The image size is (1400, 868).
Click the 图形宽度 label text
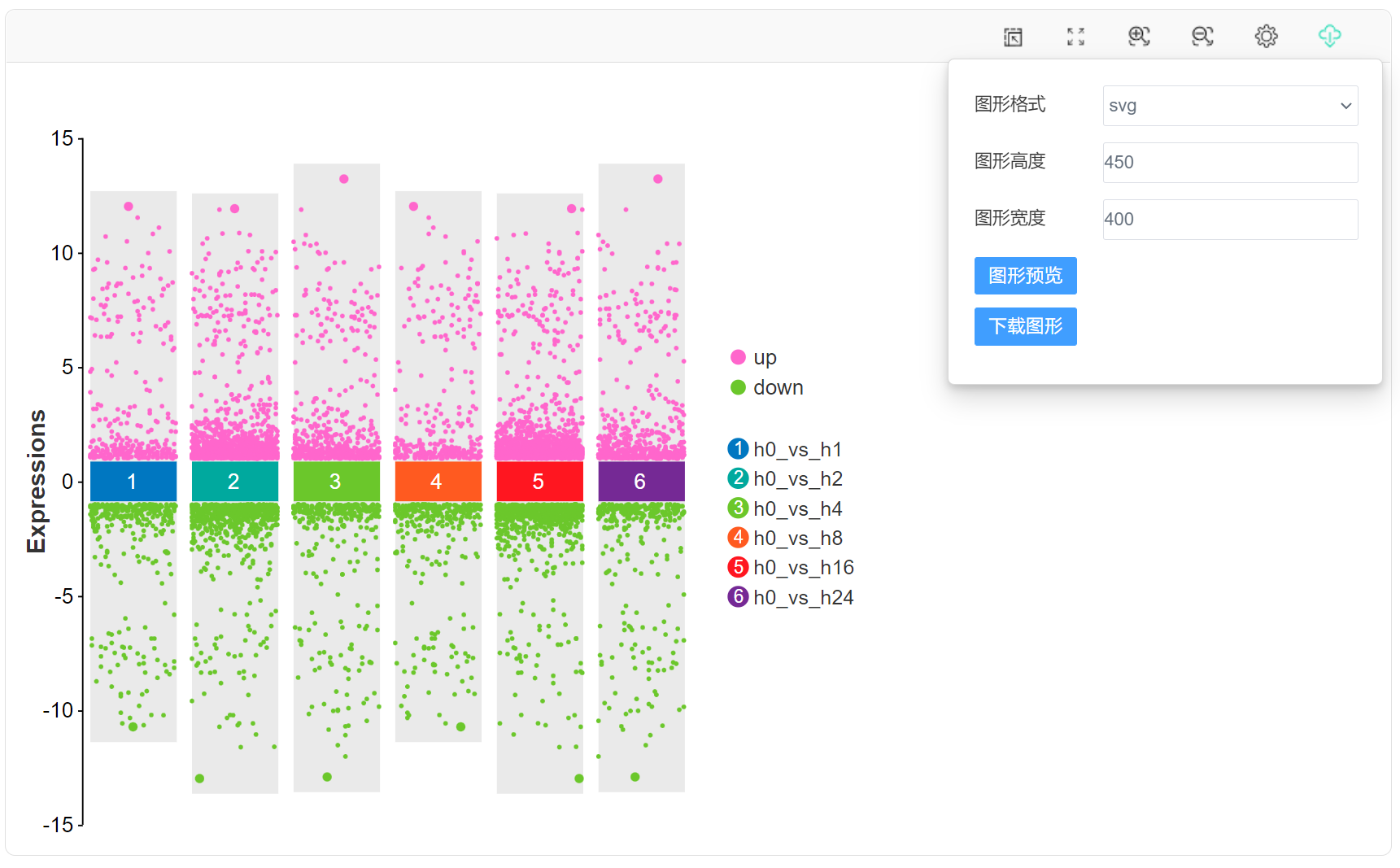click(x=1010, y=218)
